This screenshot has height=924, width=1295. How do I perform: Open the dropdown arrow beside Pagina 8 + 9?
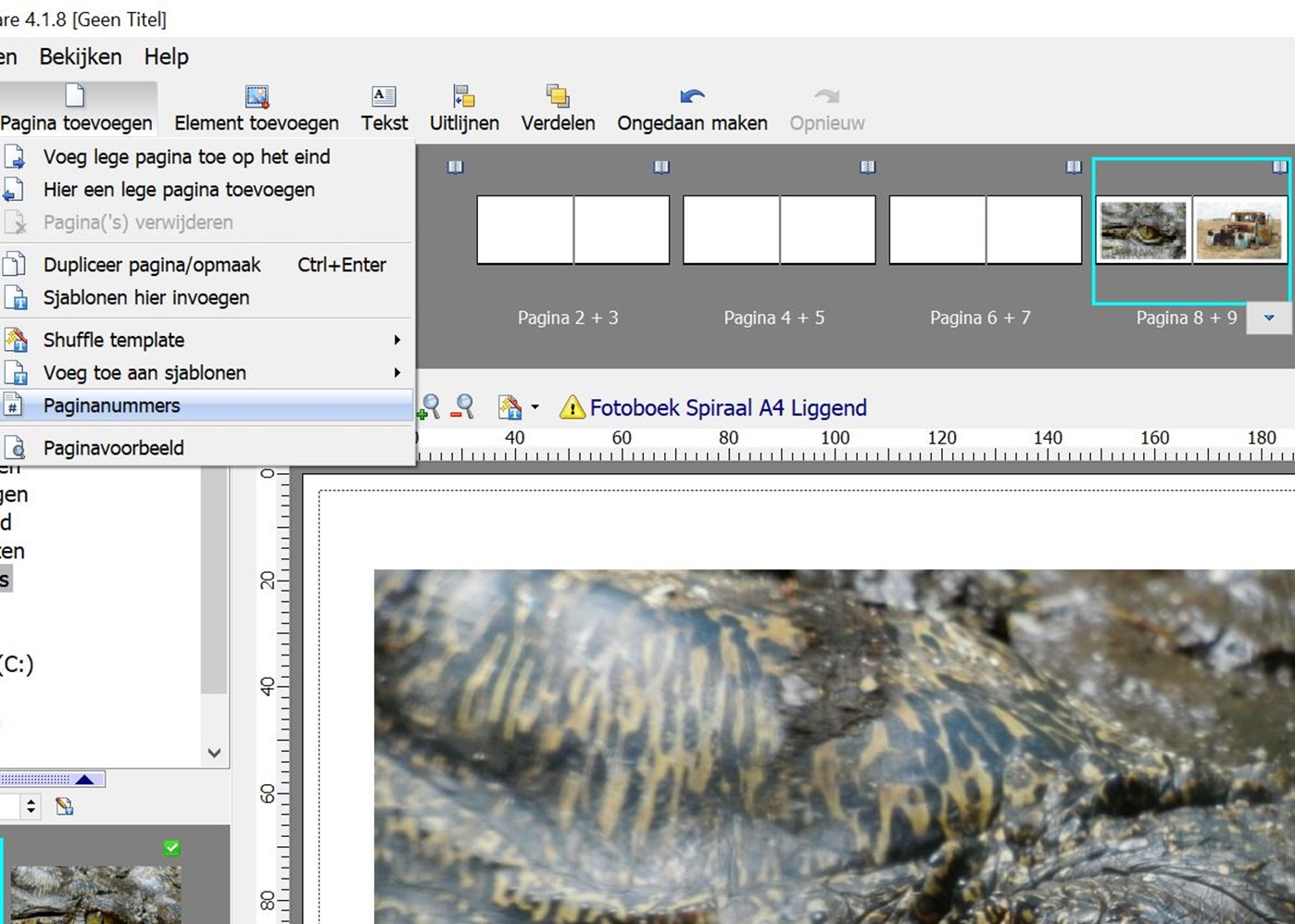[1268, 318]
